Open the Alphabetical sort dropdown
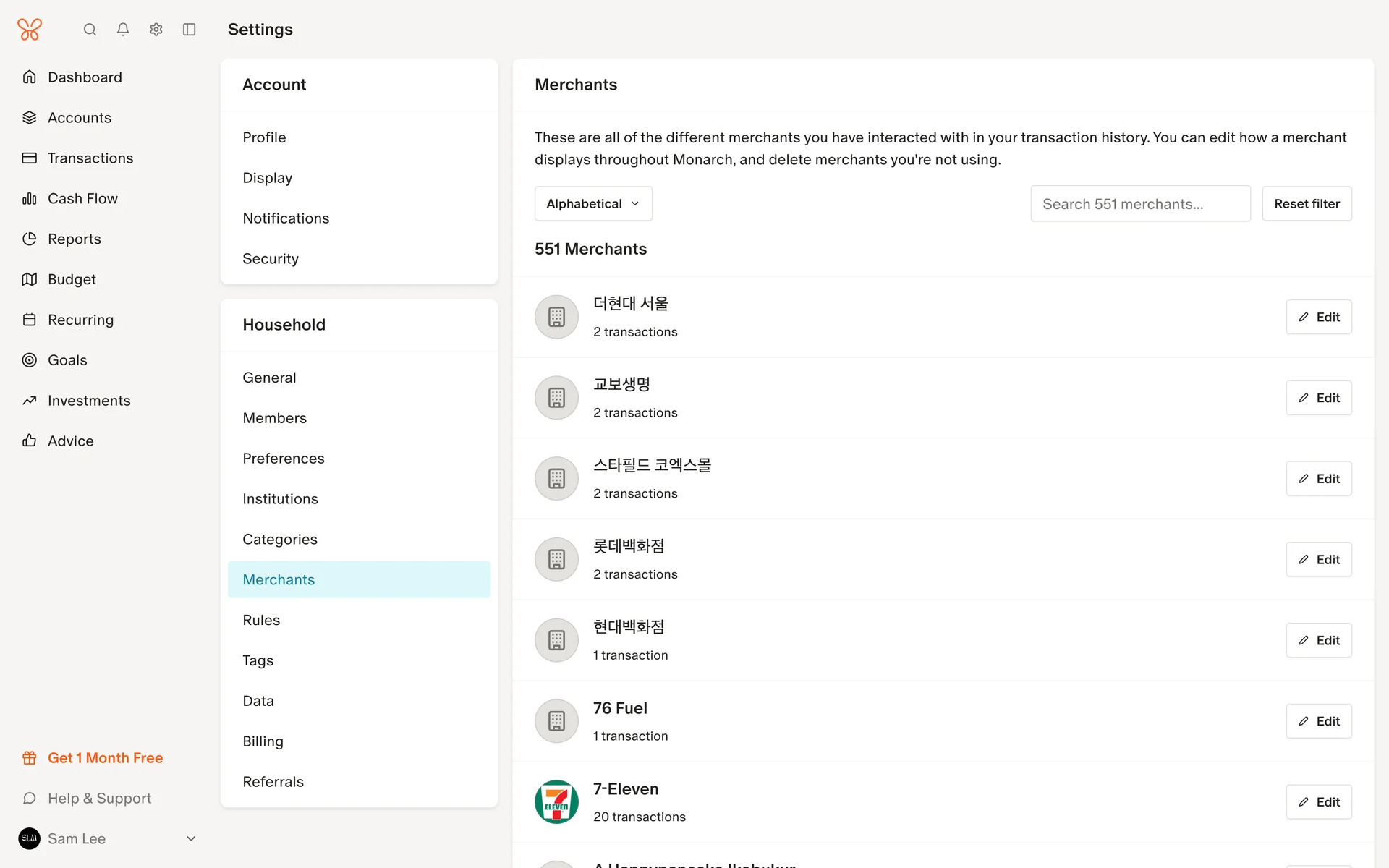The width and height of the screenshot is (1389, 868). coord(593,204)
